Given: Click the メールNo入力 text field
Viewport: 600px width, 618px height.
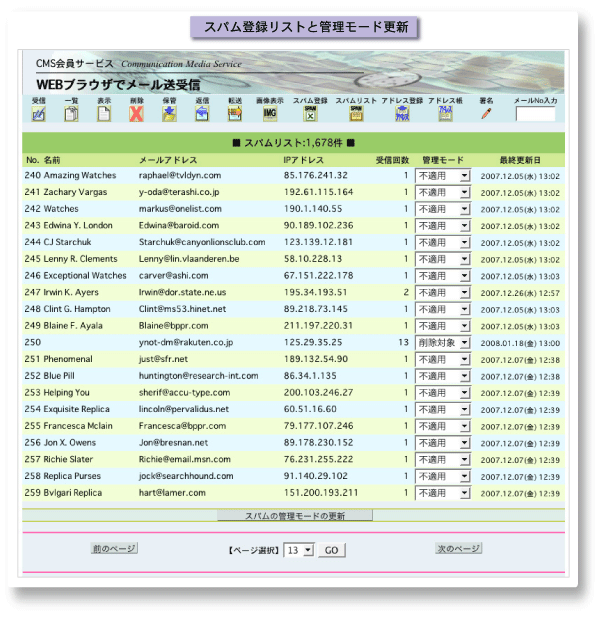Looking at the screenshot, I should [x=535, y=114].
